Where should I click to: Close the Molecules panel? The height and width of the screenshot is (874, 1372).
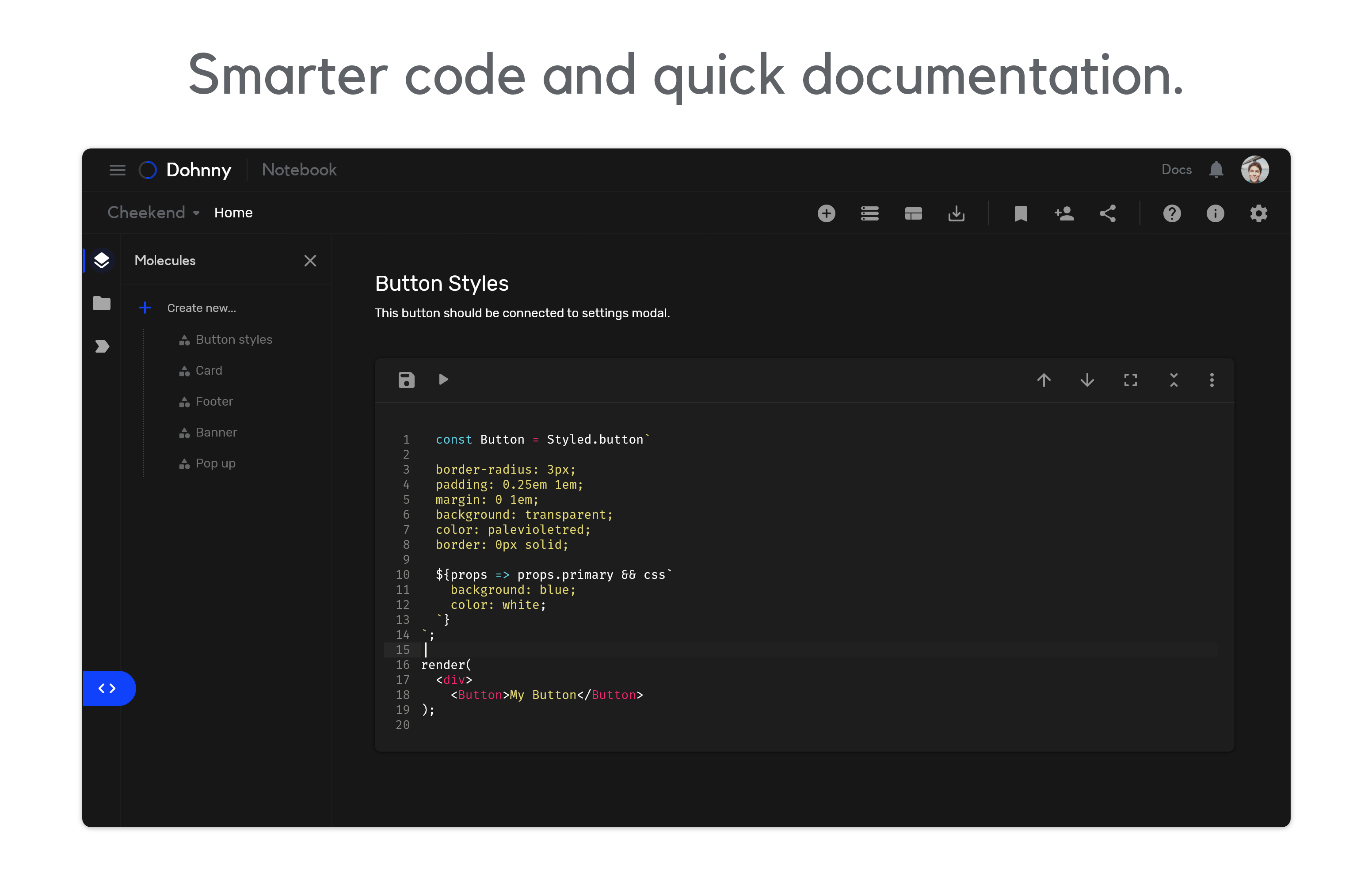pos(310,261)
